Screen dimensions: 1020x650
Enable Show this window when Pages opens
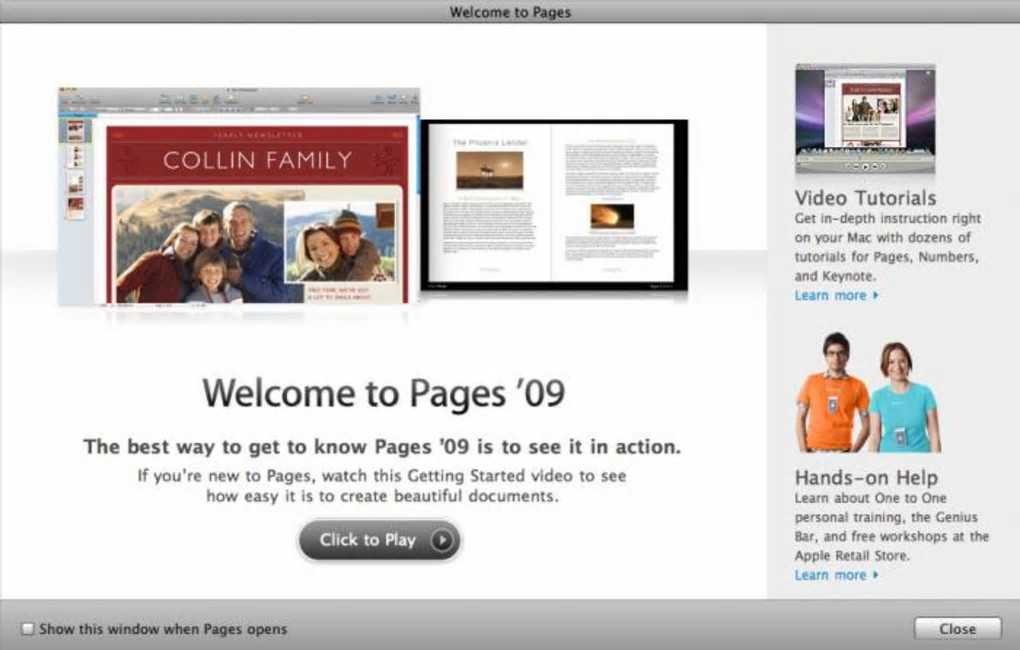pos(28,629)
